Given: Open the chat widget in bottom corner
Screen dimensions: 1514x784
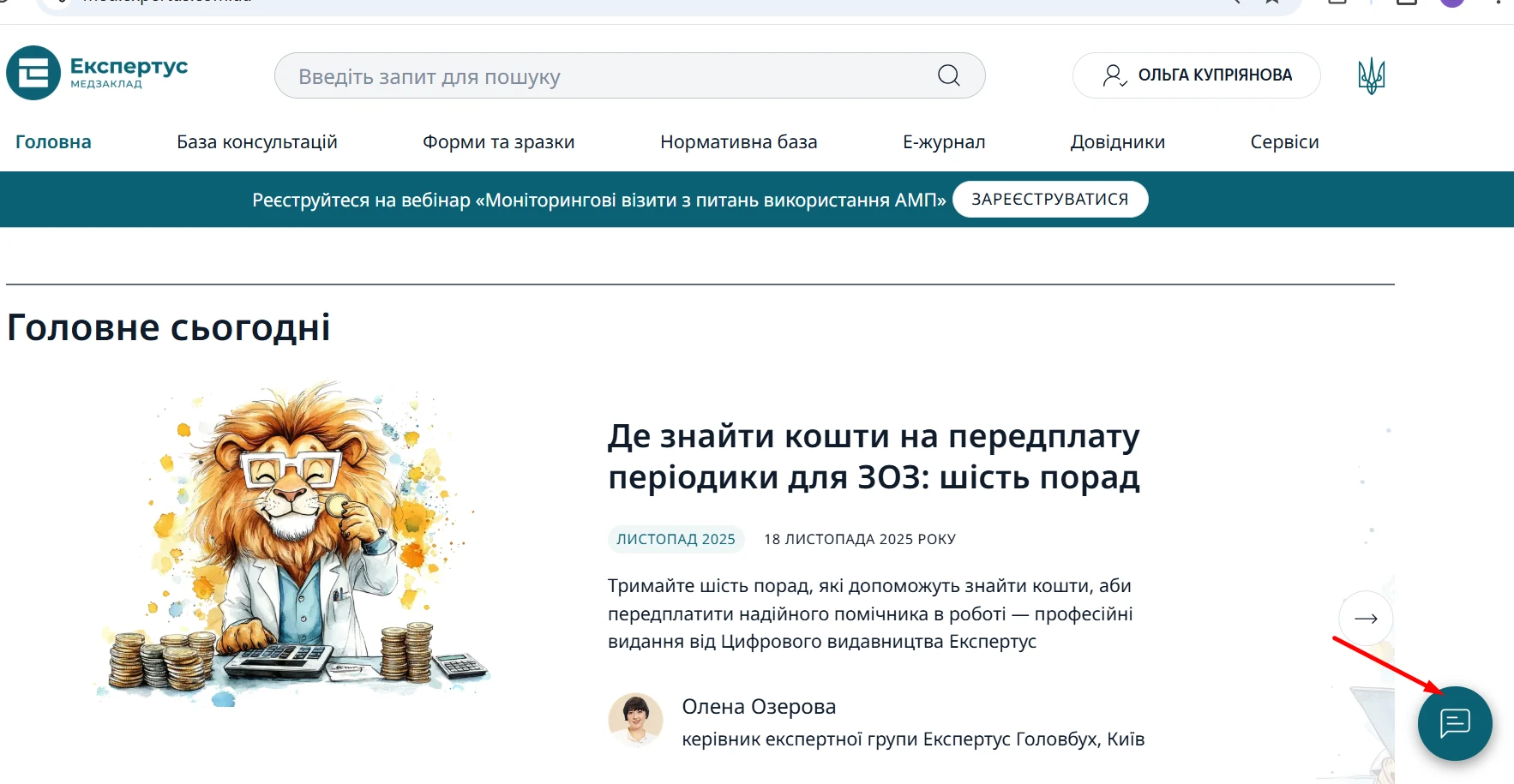Looking at the screenshot, I should point(1454,724).
